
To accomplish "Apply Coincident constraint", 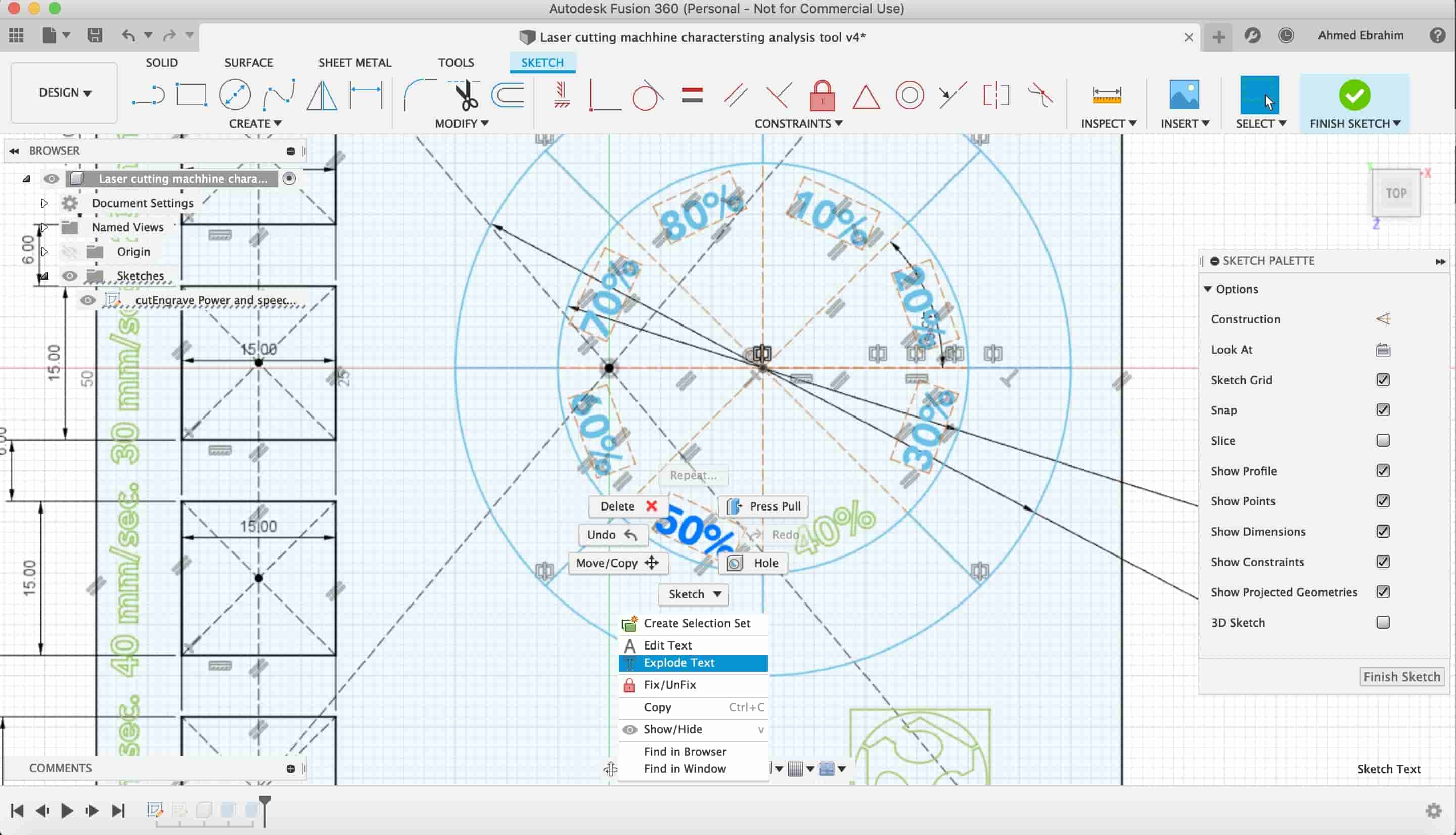I will point(605,95).
